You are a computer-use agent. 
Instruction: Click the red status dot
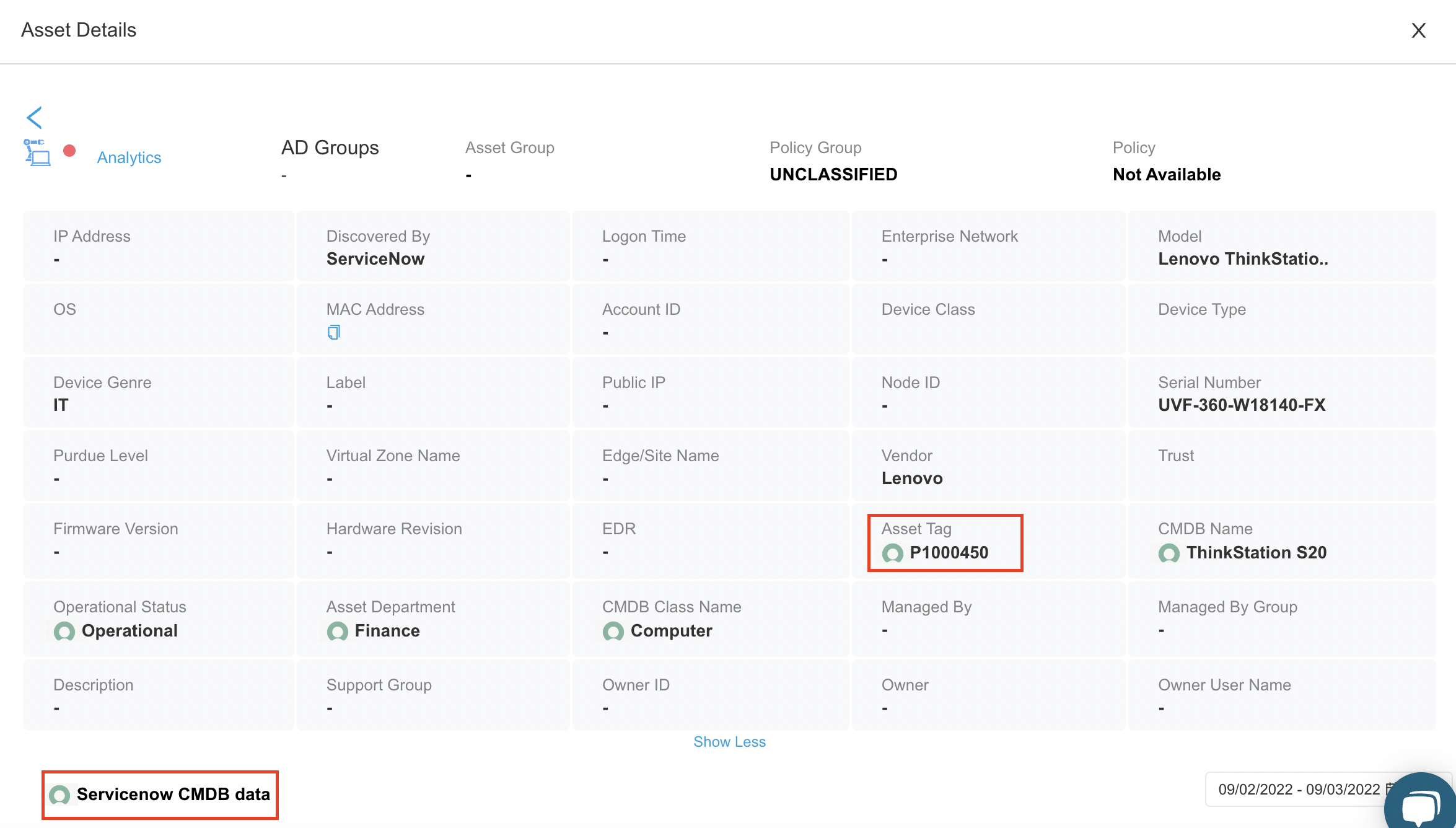click(x=69, y=151)
